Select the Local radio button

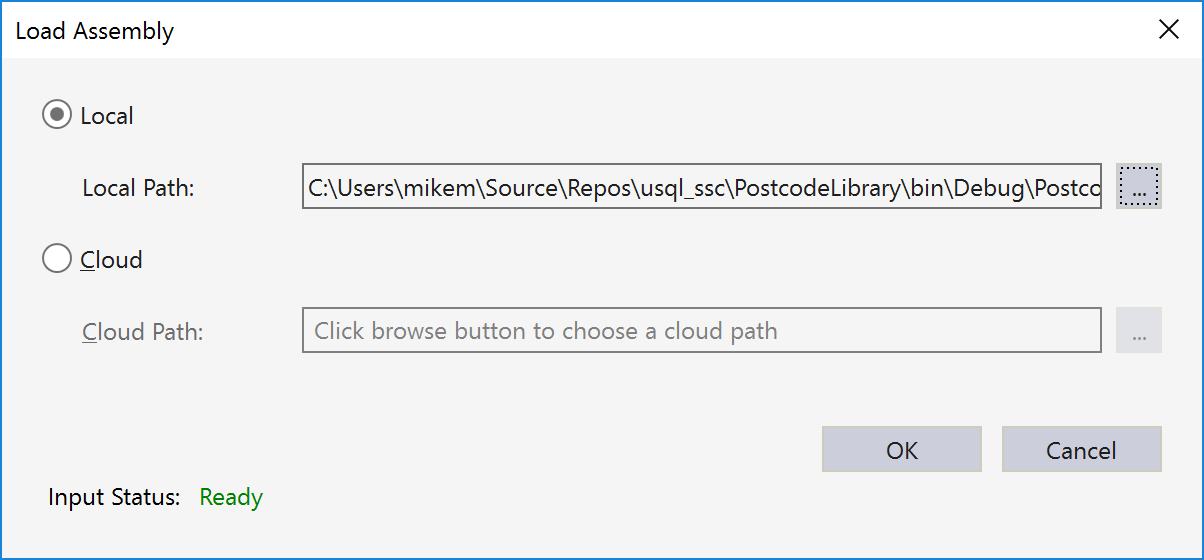pos(57,115)
